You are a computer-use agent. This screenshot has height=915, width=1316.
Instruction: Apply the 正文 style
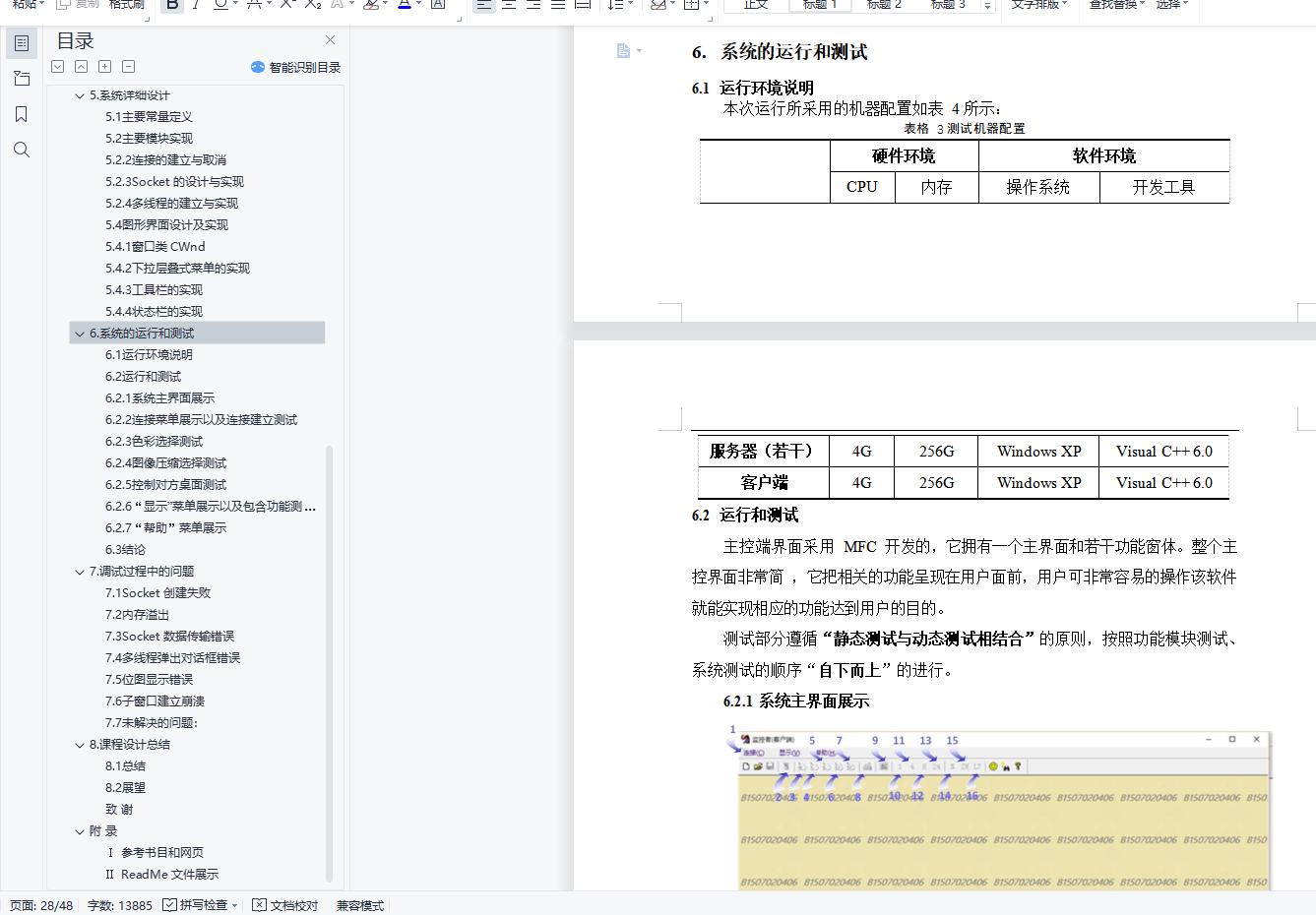point(756,4)
